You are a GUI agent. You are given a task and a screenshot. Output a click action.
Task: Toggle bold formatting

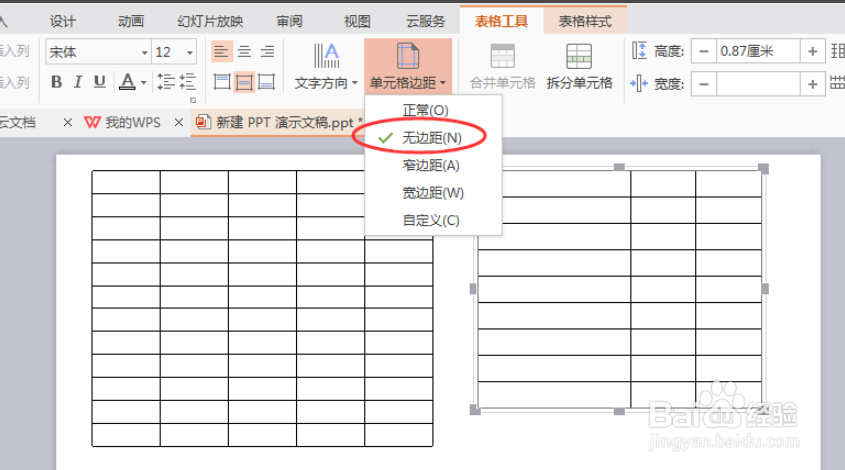(x=56, y=82)
